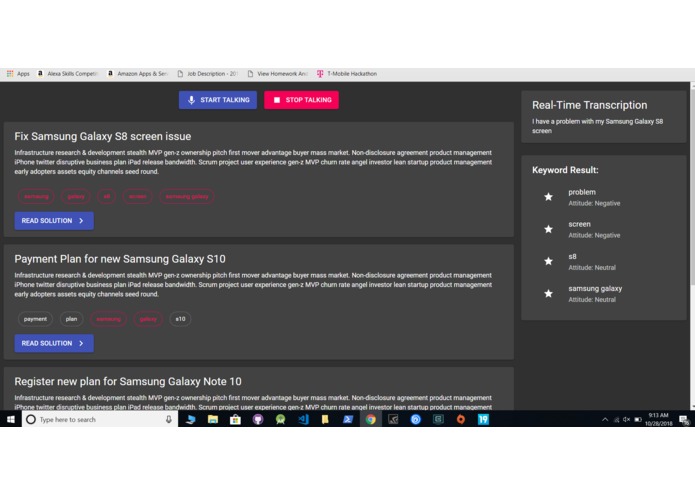Click the battery icon in system tray
The width and height of the screenshot is (695, 494).
tap(638, 420)
